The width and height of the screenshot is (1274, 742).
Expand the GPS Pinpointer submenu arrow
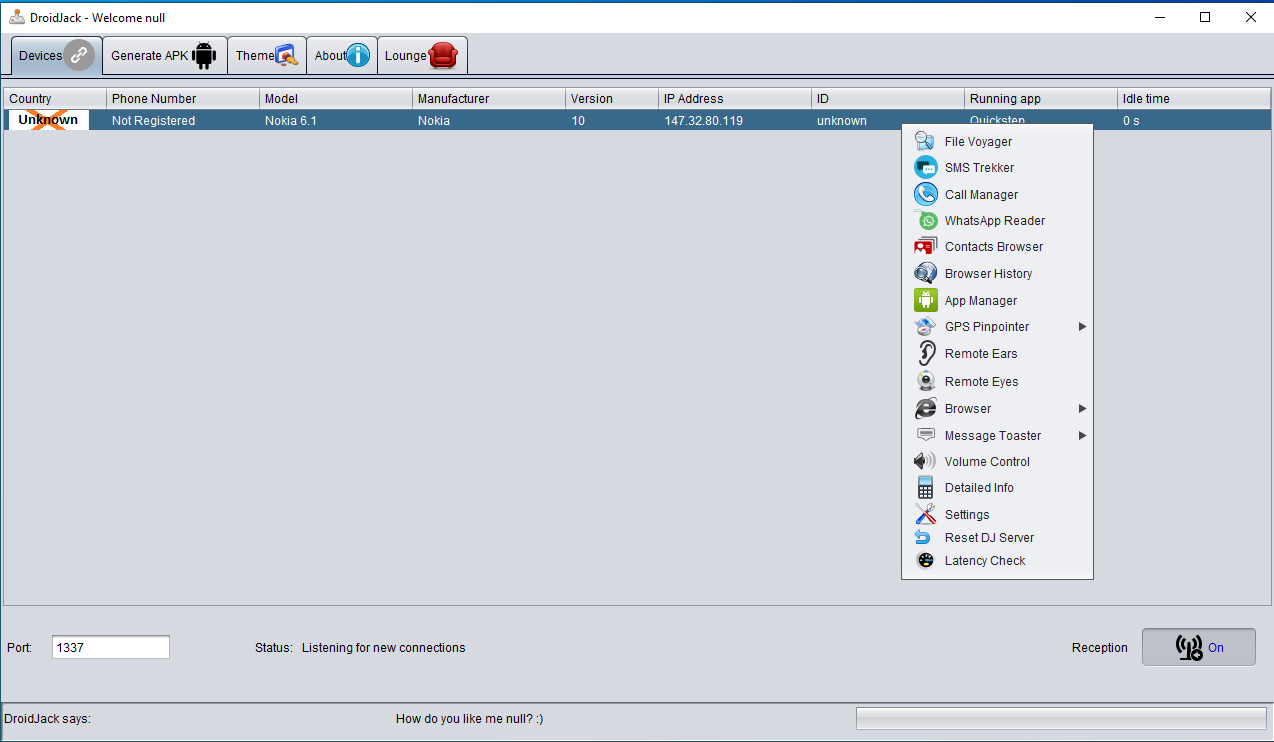coord(1082,327)
